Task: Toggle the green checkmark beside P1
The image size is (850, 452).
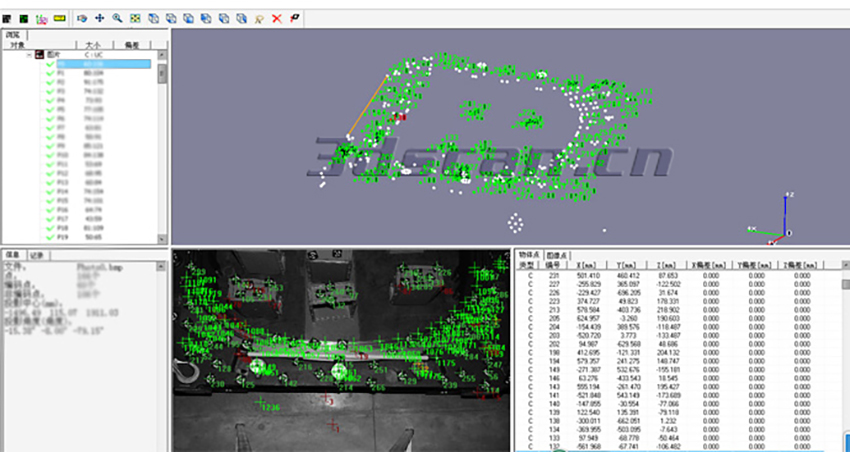Action: [x=49, y=73]
